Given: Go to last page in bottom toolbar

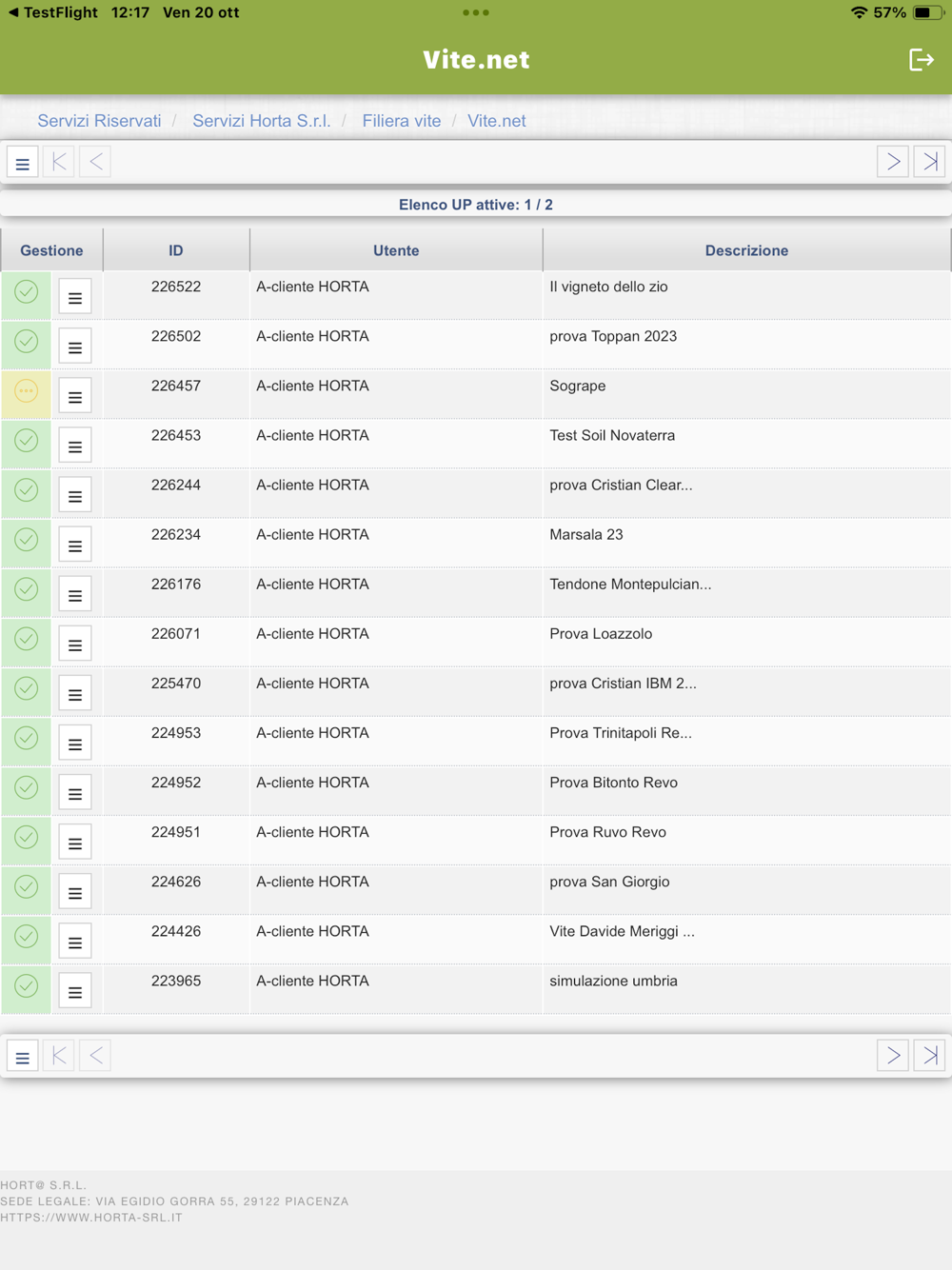Looking at the screenshot, I should pyautogui.click(x=929, y=1056).
